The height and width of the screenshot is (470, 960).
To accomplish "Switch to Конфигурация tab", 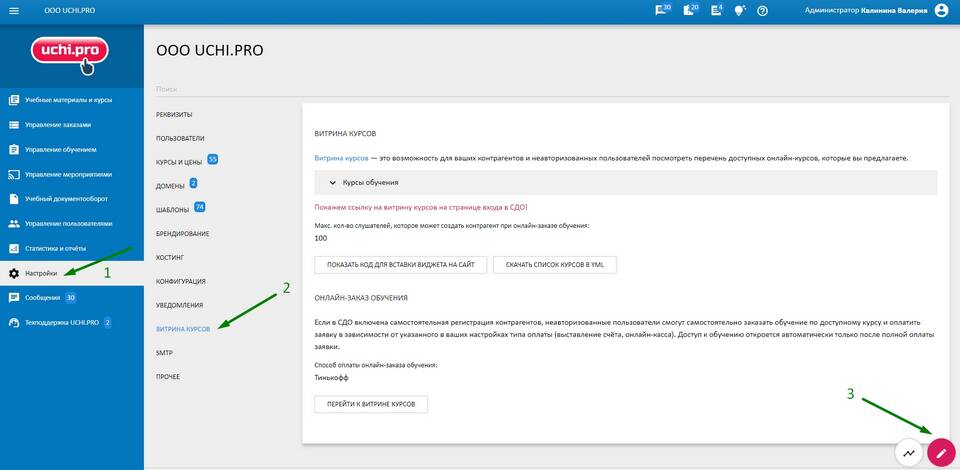I will point(181,282).
